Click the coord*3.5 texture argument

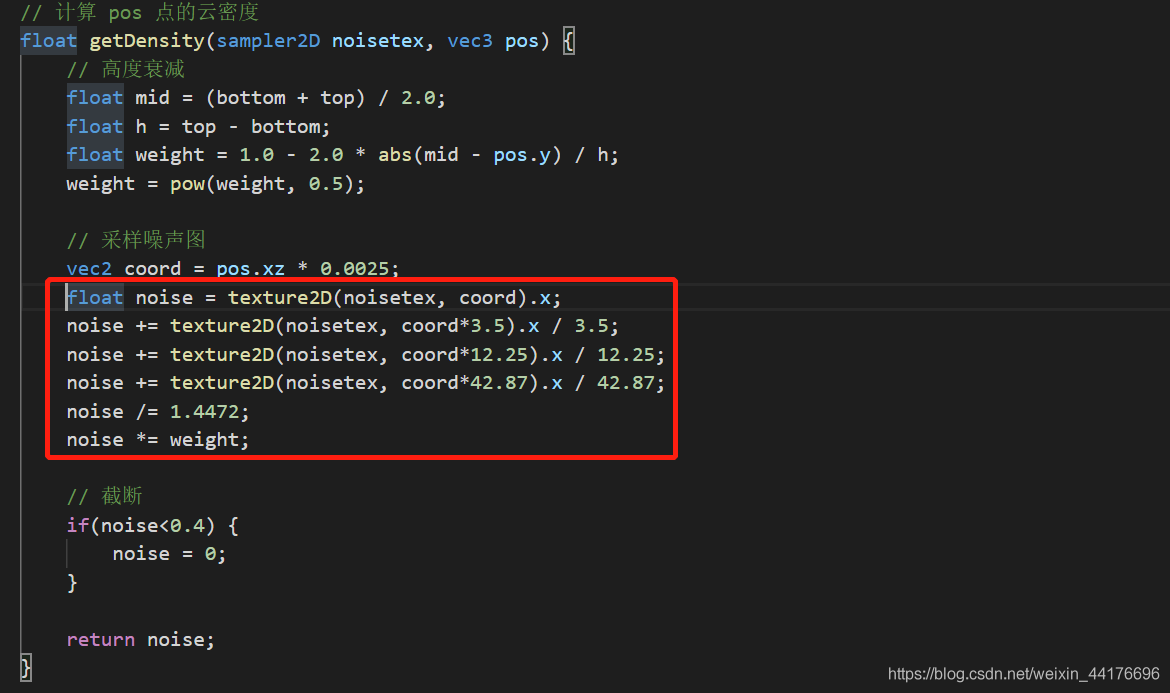pos(454,326)
